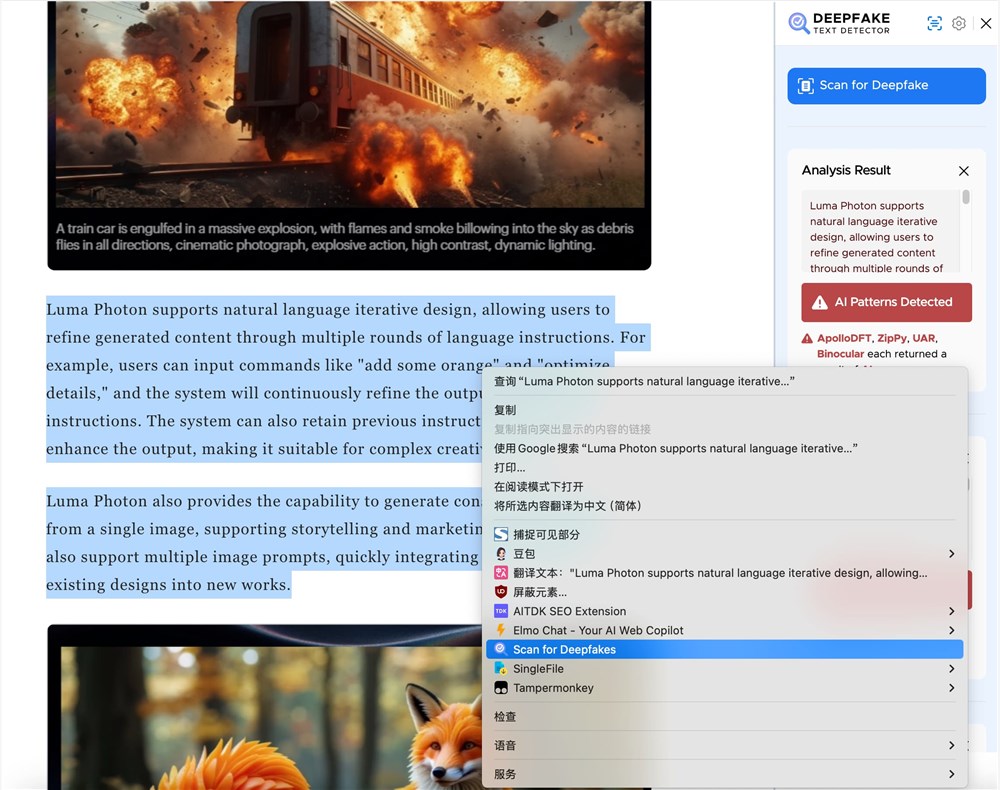Expand the 豆包 submenu arrow
Viewport: 1000px width, 790px height.
point(952,553)
